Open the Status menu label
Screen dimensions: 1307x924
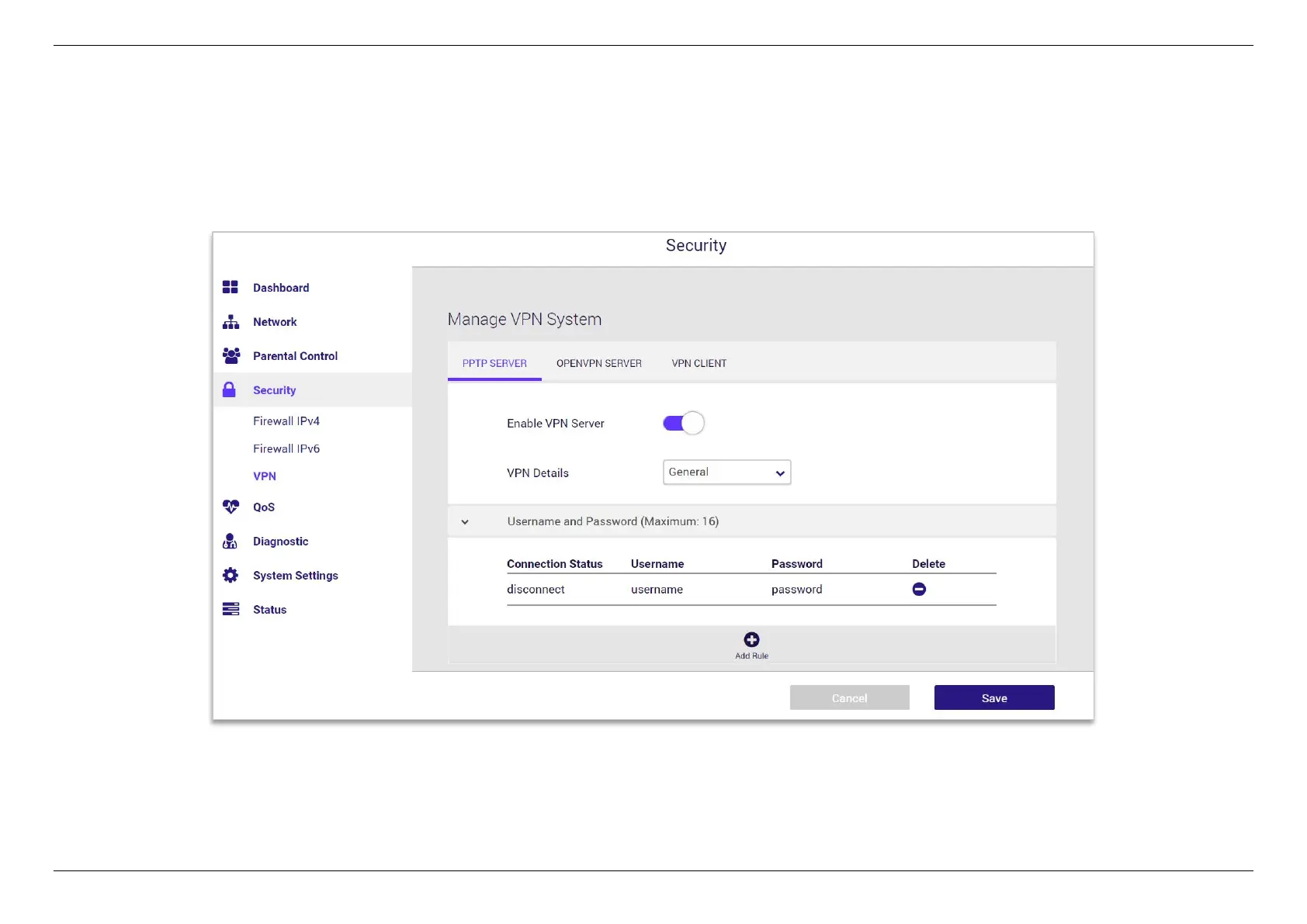point(270,609)
